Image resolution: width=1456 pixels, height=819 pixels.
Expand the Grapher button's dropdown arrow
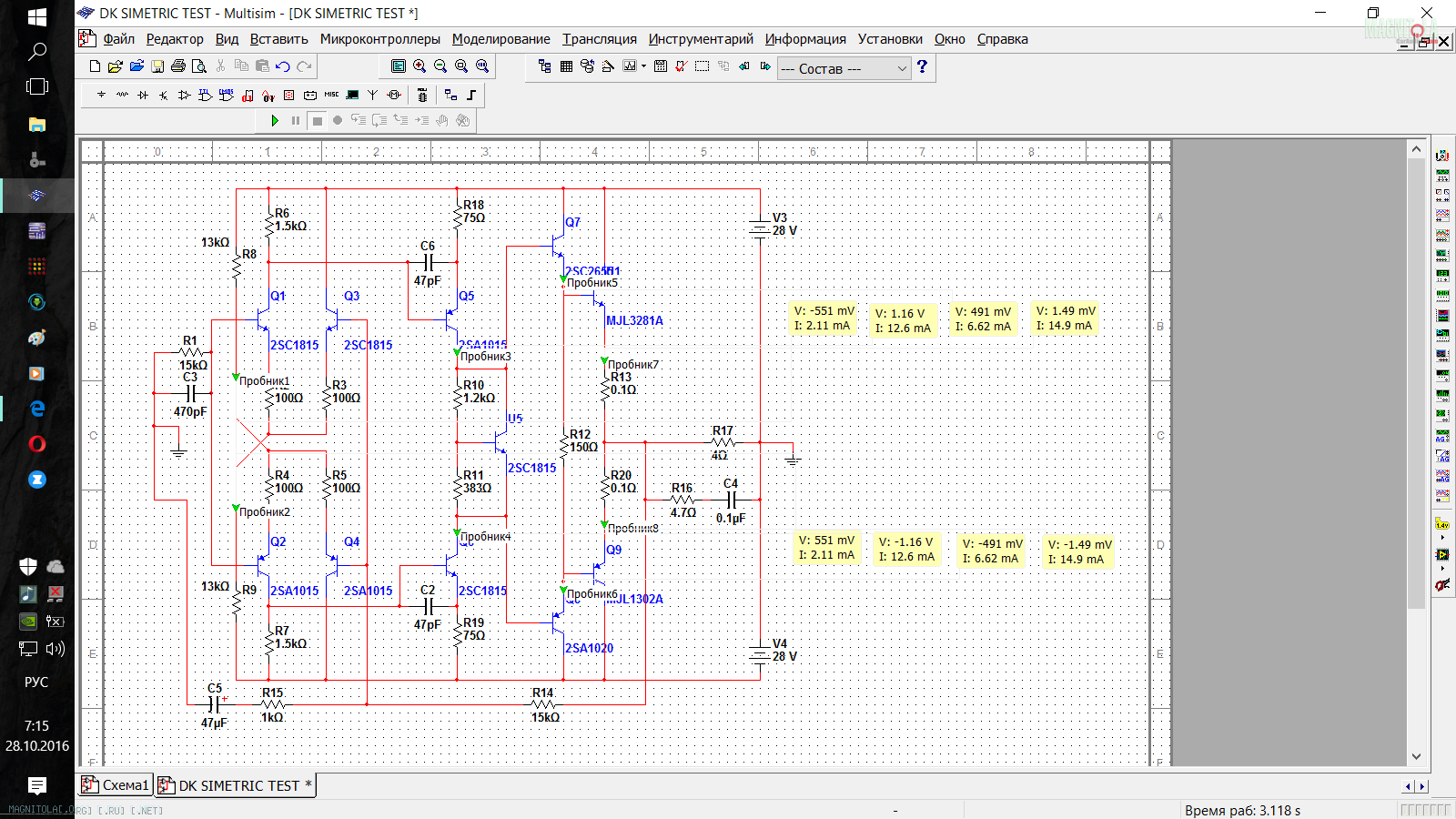(643, 66)
